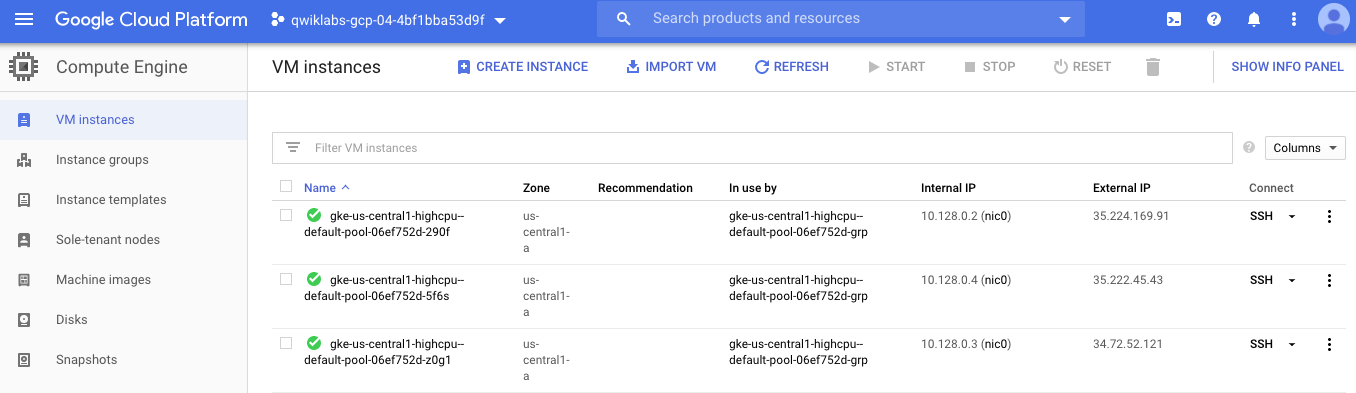Open more actions for instance z0g1
Viewport: 1356px width, 393px height.
pyautogui.click(x=1329, y=344)
